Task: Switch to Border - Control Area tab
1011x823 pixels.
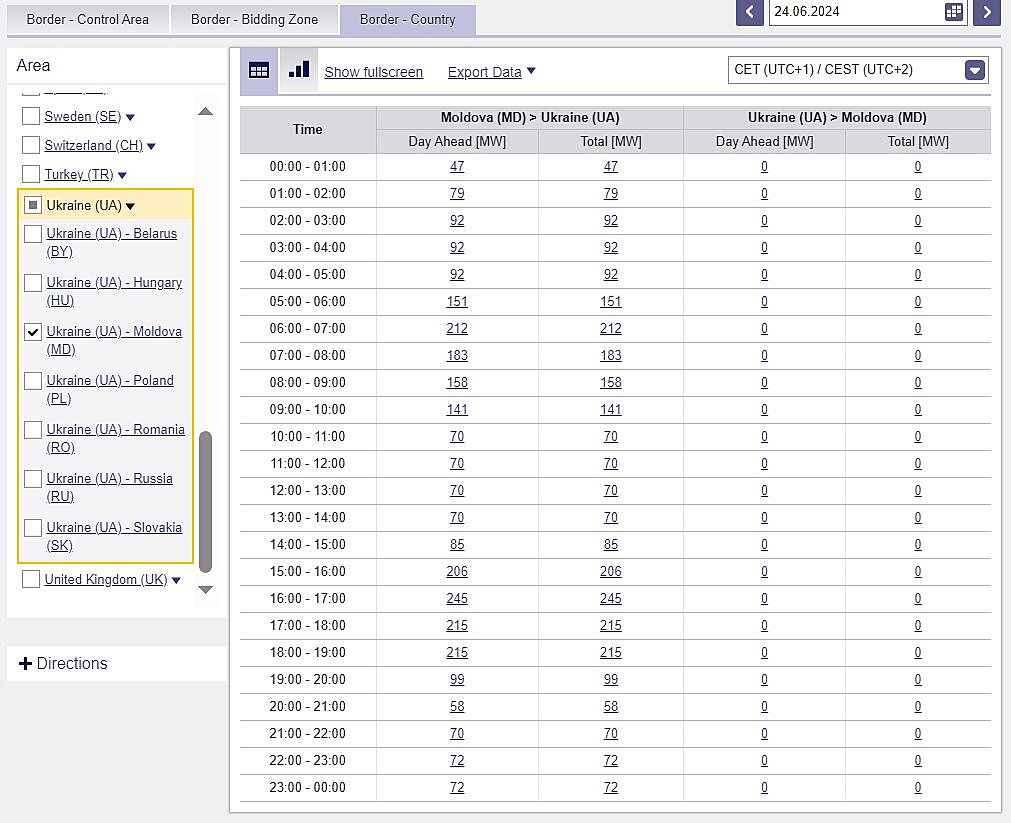Action: coord(87,19)
